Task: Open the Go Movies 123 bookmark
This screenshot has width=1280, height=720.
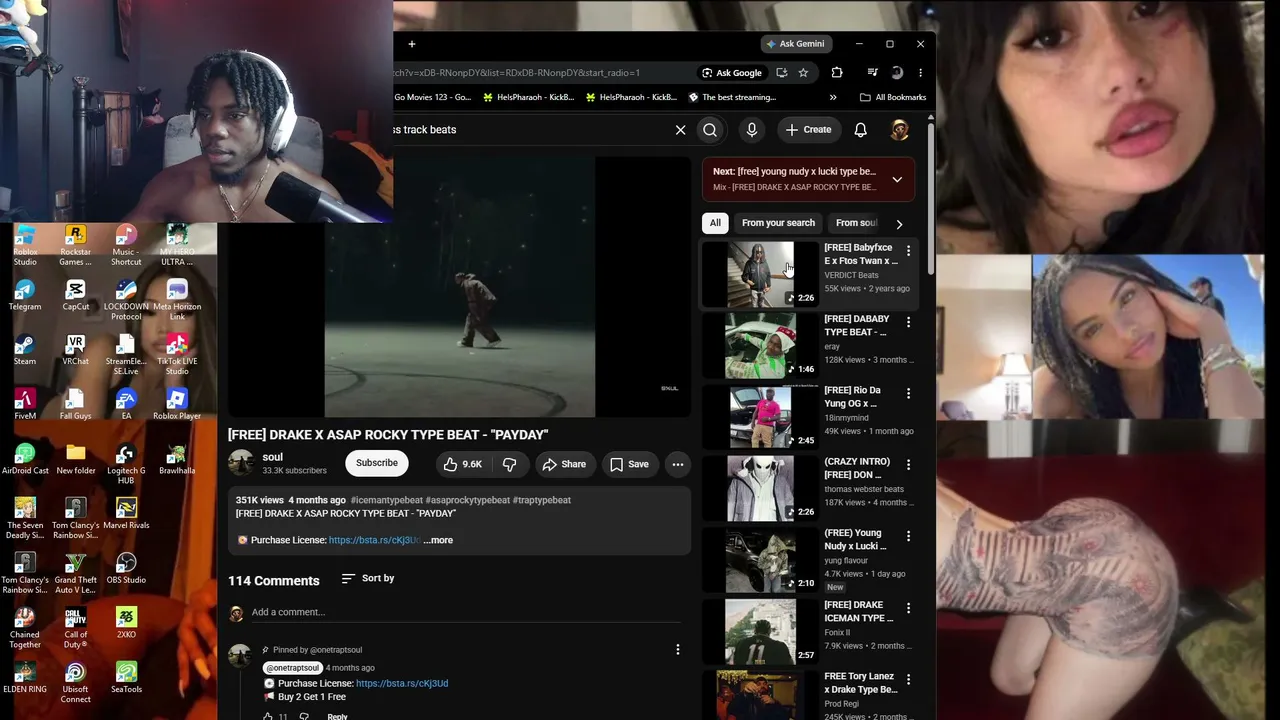Action: (x=433, y=97)
